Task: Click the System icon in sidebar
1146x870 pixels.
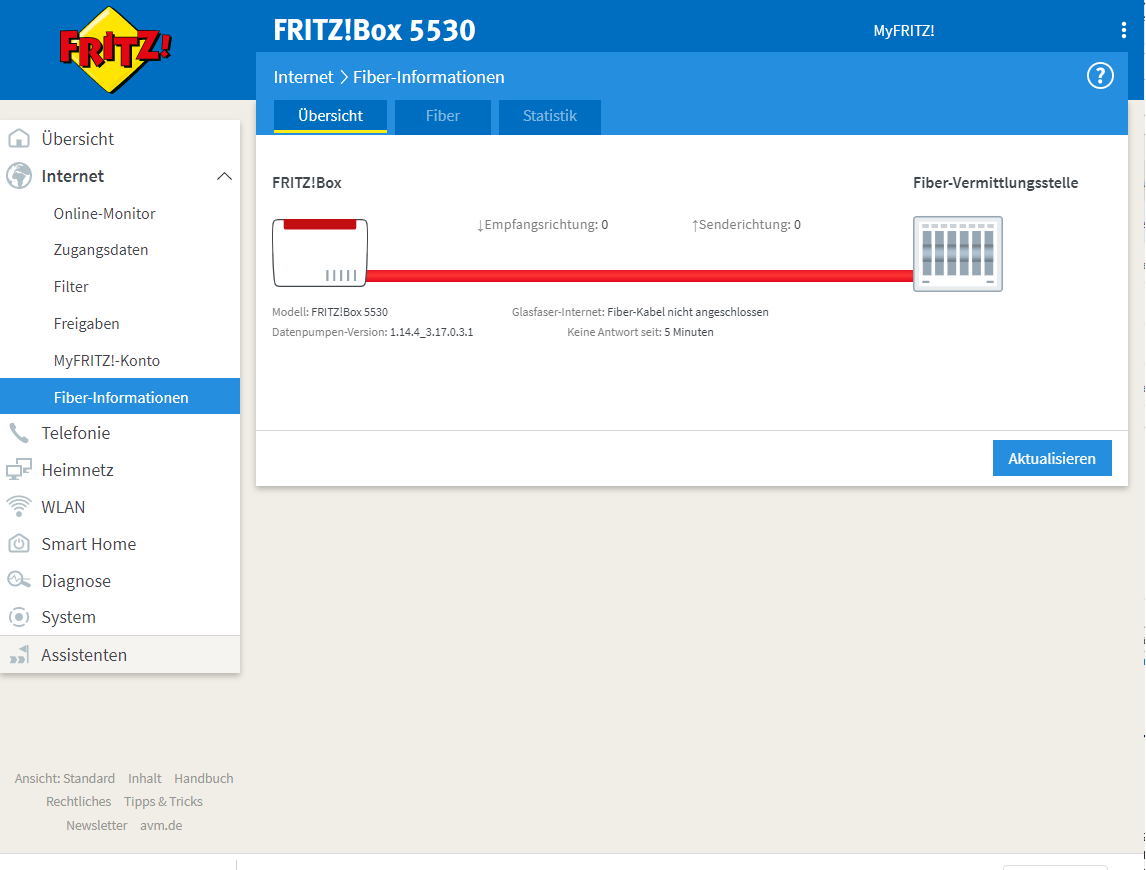Action: 19,618
